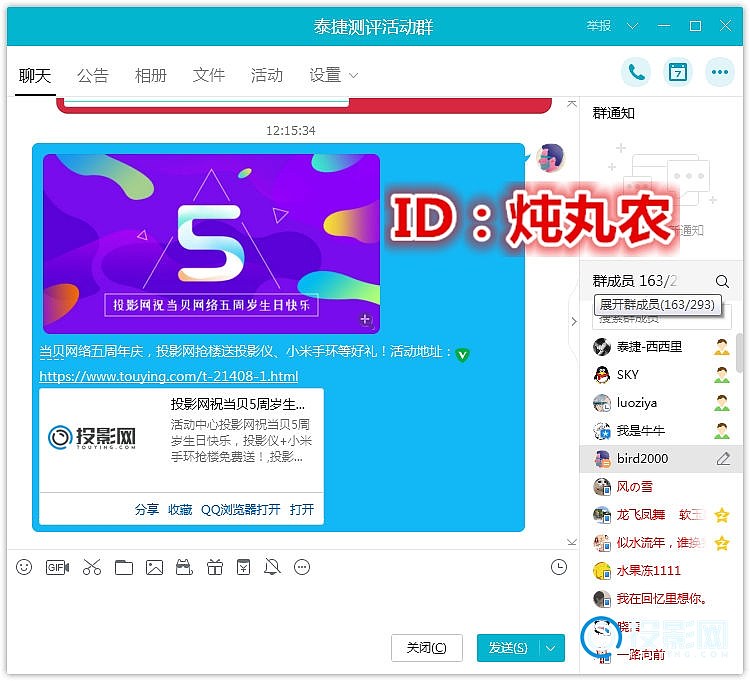The width and height of the screenshot is (750, 681).
Task: Click the 发送(S) send button
Action: [x=508, y=648]
